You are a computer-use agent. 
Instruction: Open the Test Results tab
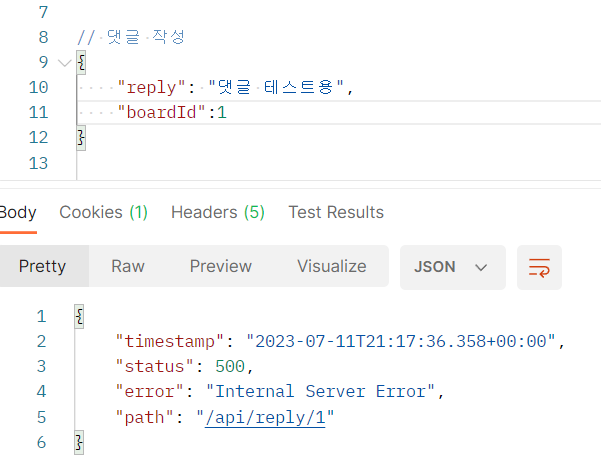pos(336,212)
